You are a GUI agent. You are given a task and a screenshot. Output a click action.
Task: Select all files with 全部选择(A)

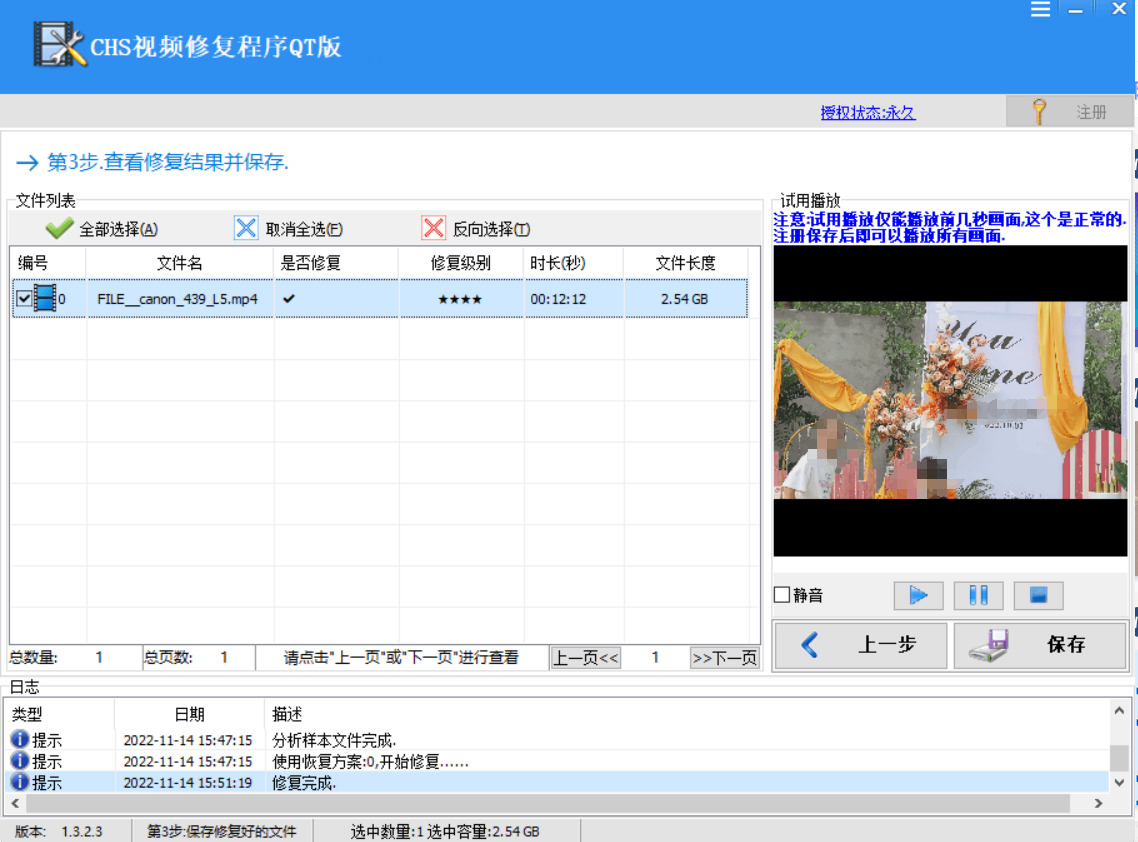tap(102, 229)
